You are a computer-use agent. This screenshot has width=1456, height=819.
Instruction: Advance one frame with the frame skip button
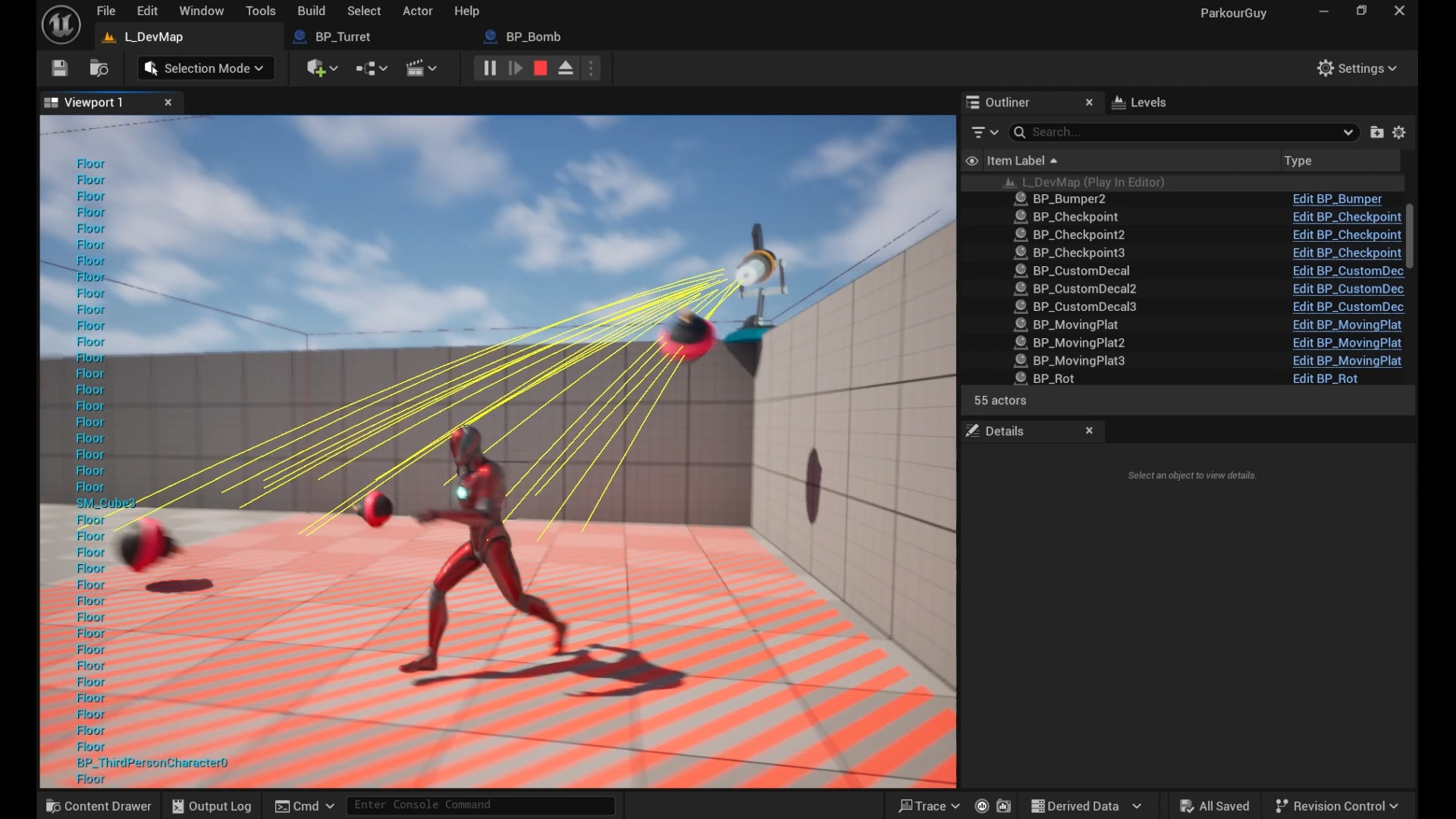coord(515,68)
